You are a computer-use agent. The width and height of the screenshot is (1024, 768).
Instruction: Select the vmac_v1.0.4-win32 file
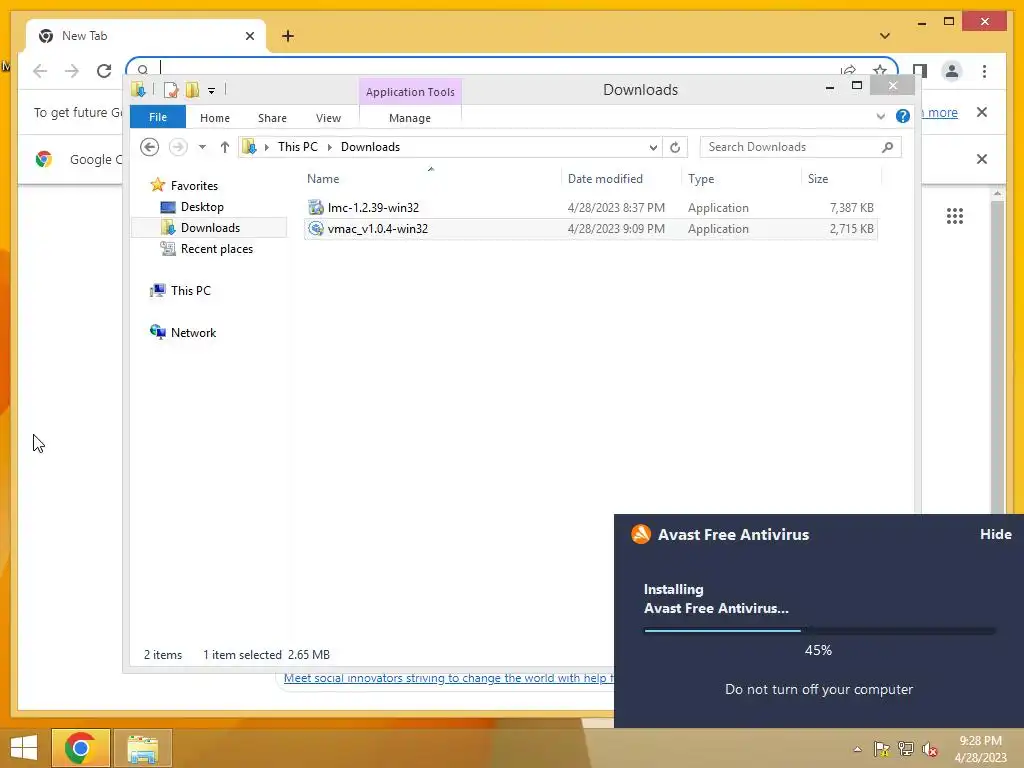pyautogui.click(x=590, y=229)
